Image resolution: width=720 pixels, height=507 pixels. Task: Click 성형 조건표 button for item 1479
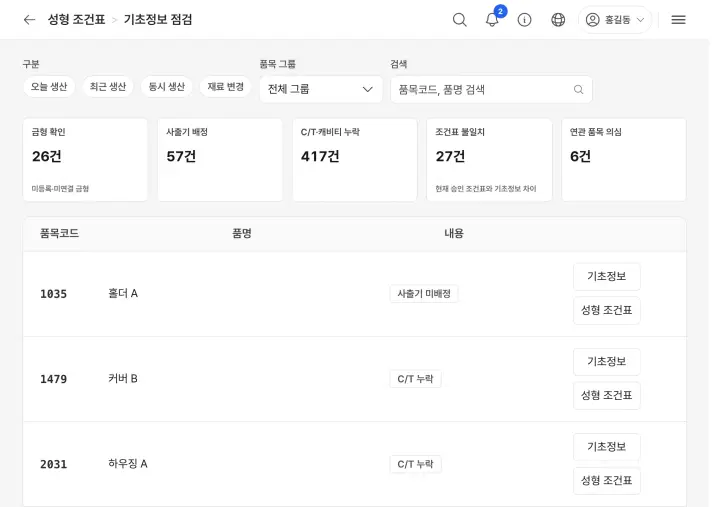pyautogui.click(x=607, y=395)
